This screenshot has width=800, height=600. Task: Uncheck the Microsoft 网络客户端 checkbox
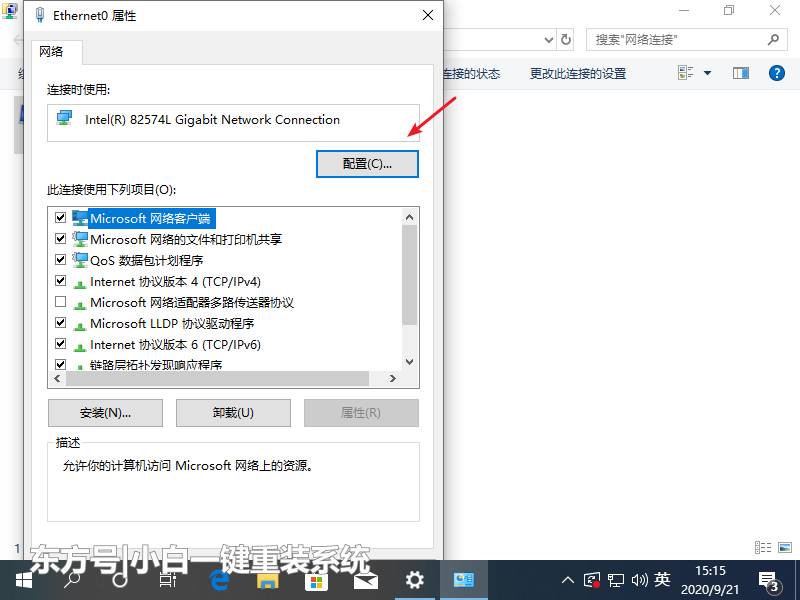(61, 218)
